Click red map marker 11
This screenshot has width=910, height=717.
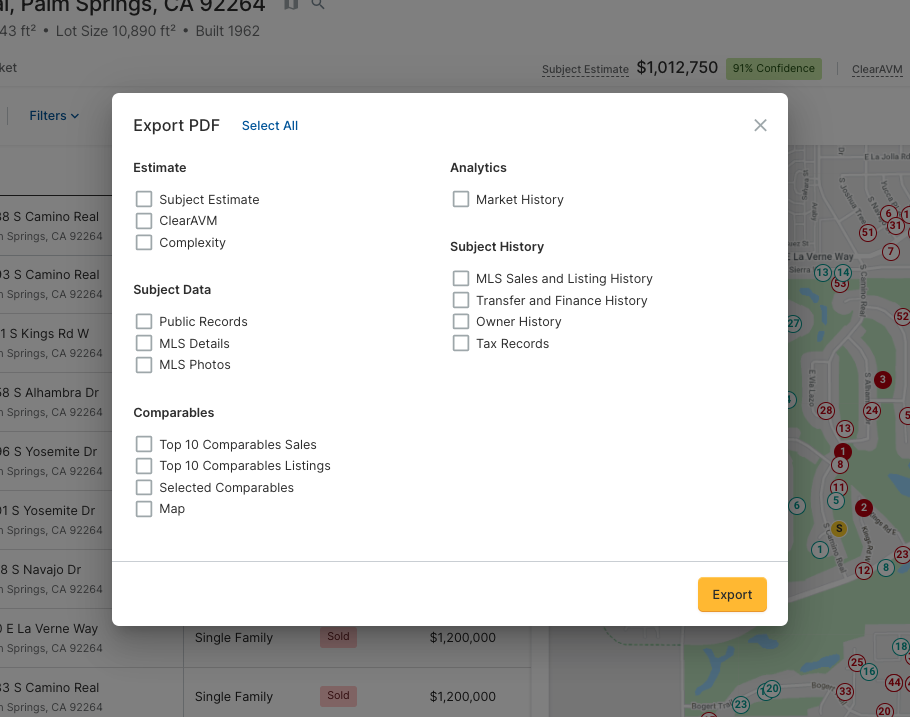coord(839,487)
